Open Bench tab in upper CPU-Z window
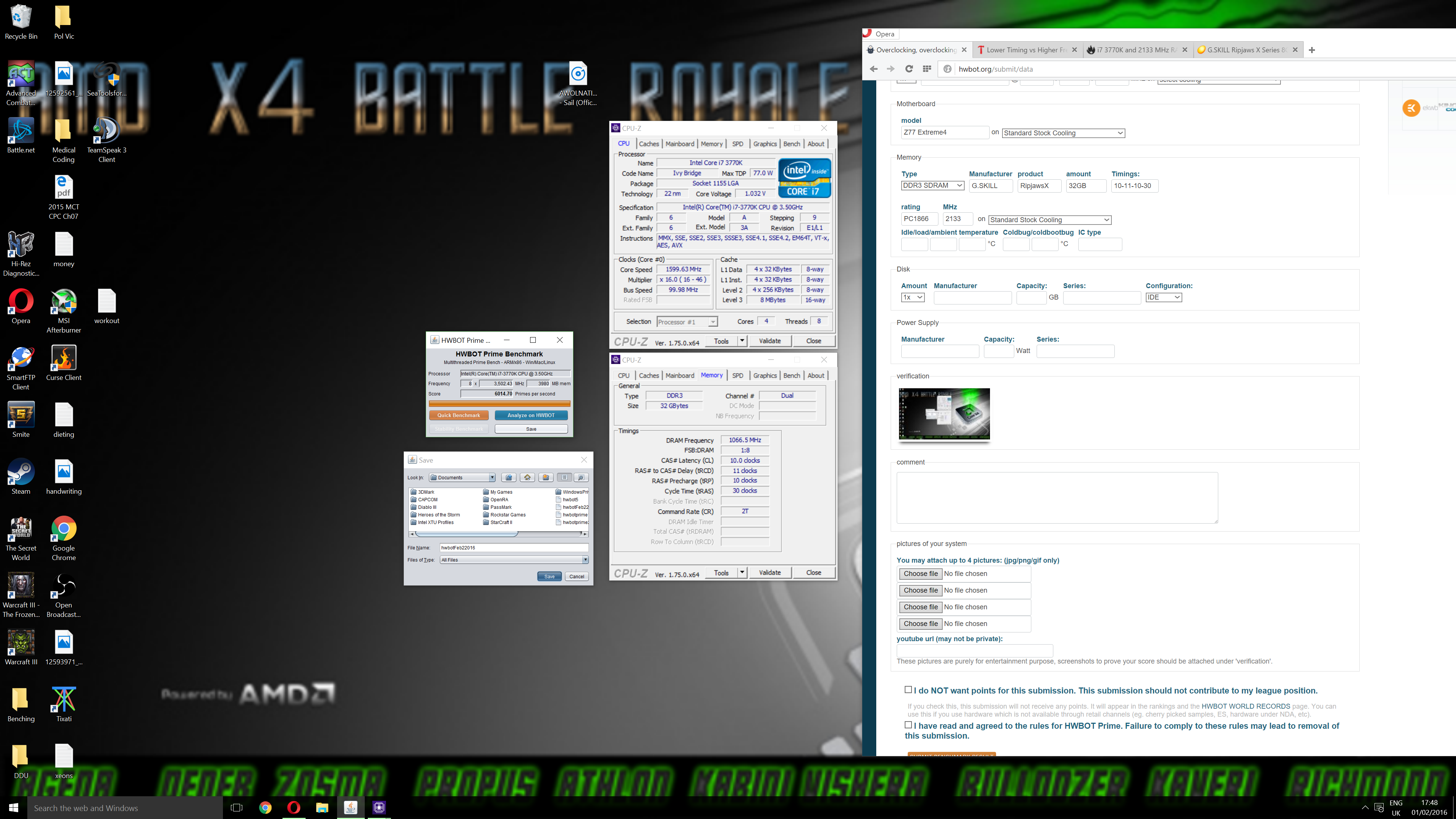The image size is (1456, 819). pos(791,144)
